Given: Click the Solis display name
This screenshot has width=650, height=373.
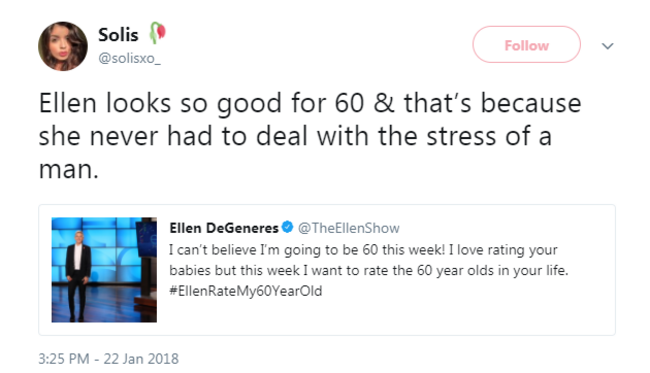Looking at the screenshot, I should 118,34.
